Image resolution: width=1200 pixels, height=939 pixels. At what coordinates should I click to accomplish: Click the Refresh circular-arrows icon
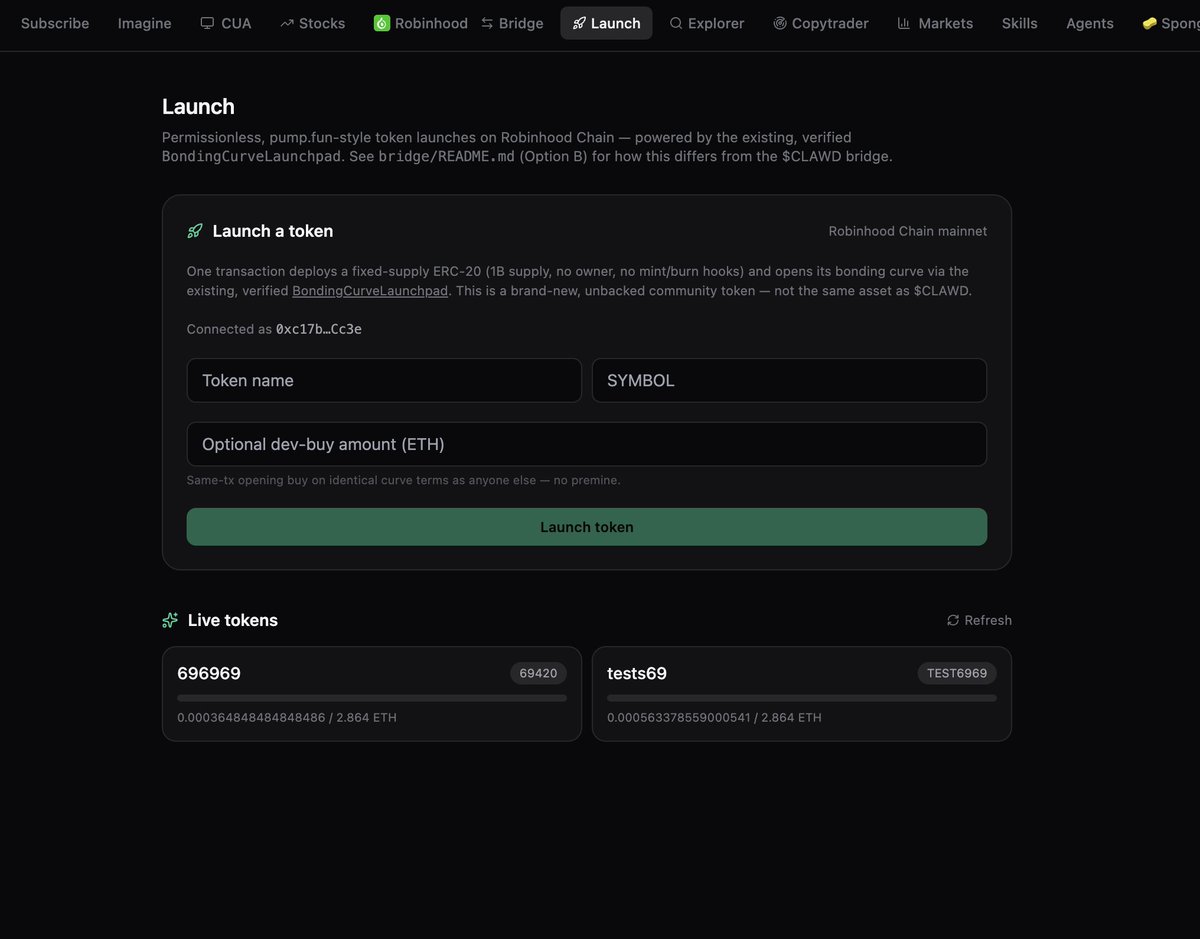pyautogui.click(x=953, y=620)
